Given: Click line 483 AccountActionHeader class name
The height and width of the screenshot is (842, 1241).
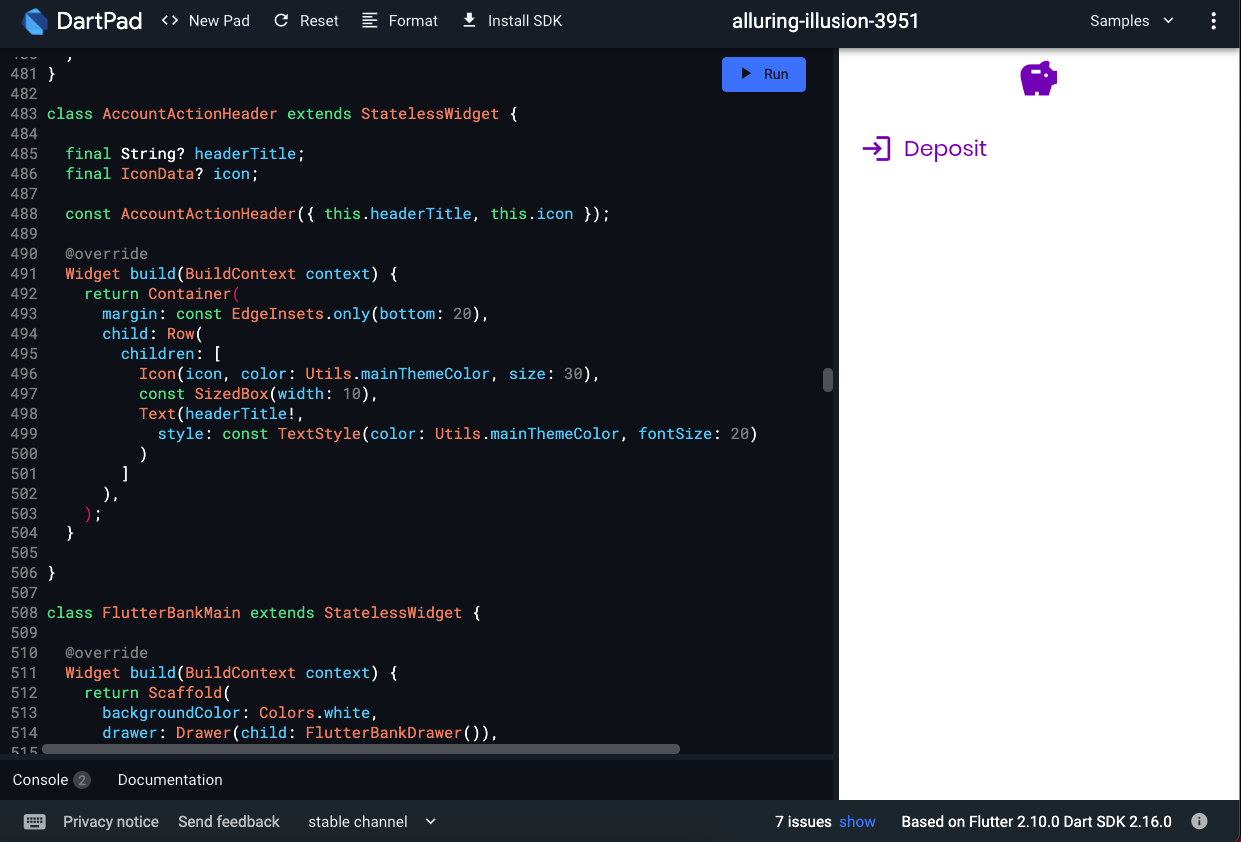Looking at the screenshot, I should point(190,114).
